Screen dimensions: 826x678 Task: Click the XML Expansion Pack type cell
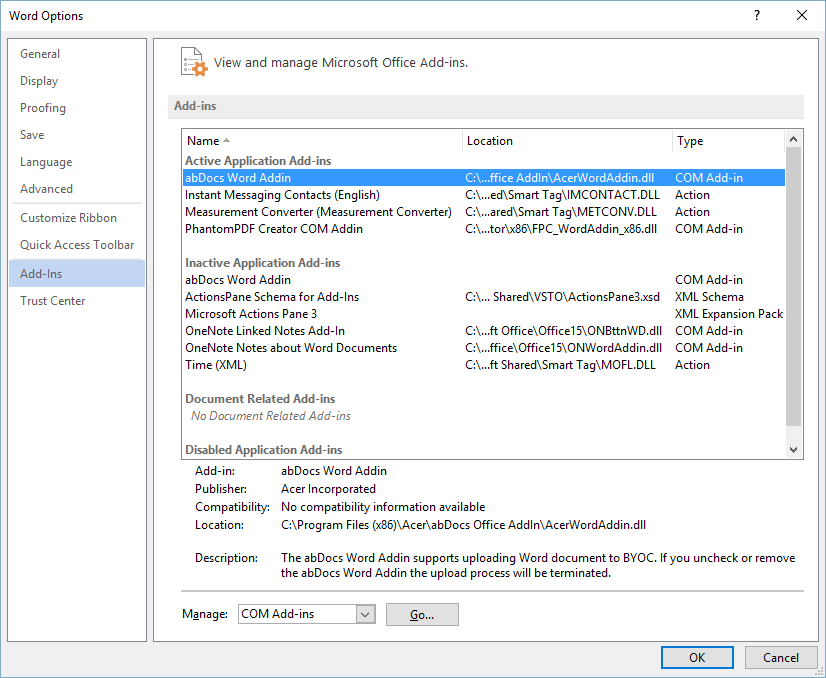point(729,313)
